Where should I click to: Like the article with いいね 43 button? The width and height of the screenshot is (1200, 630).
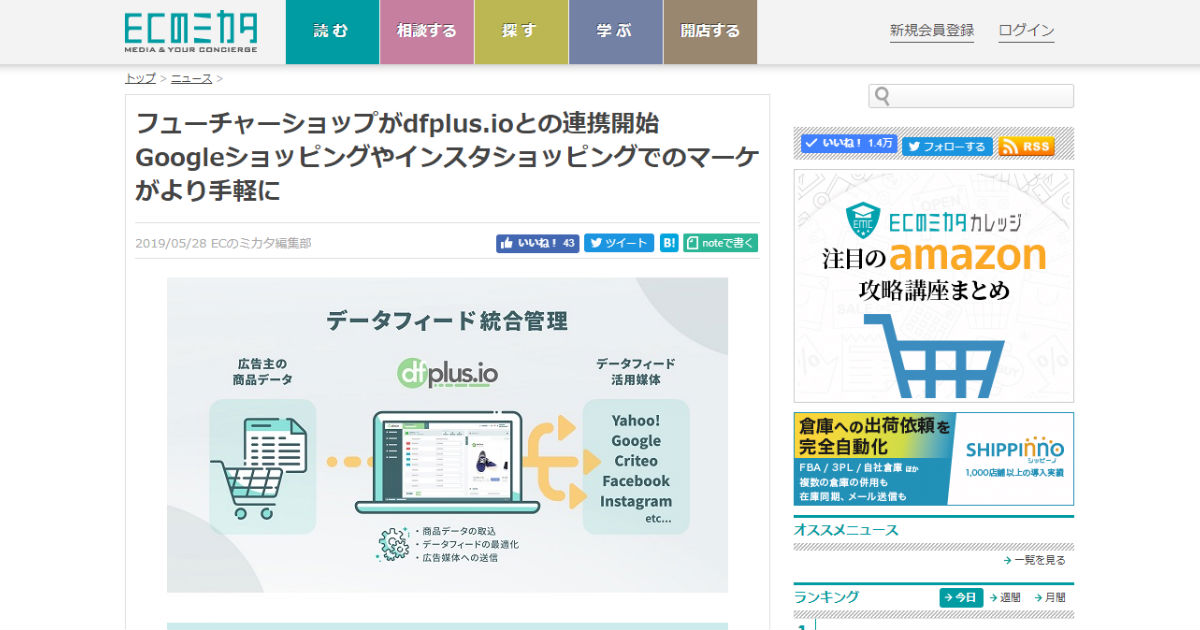(x=538, y=243)
